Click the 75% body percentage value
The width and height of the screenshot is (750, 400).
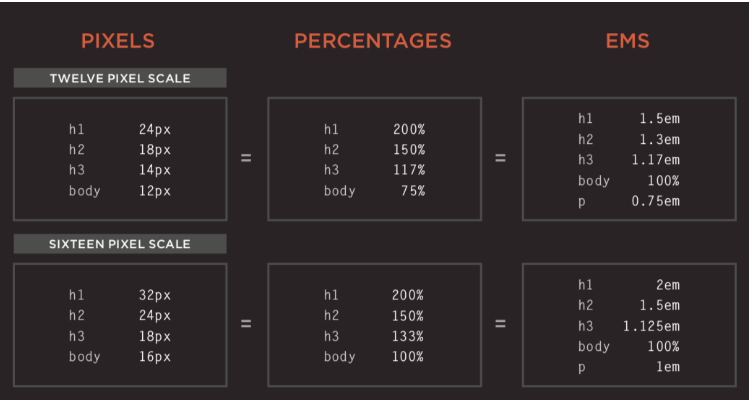413,191
